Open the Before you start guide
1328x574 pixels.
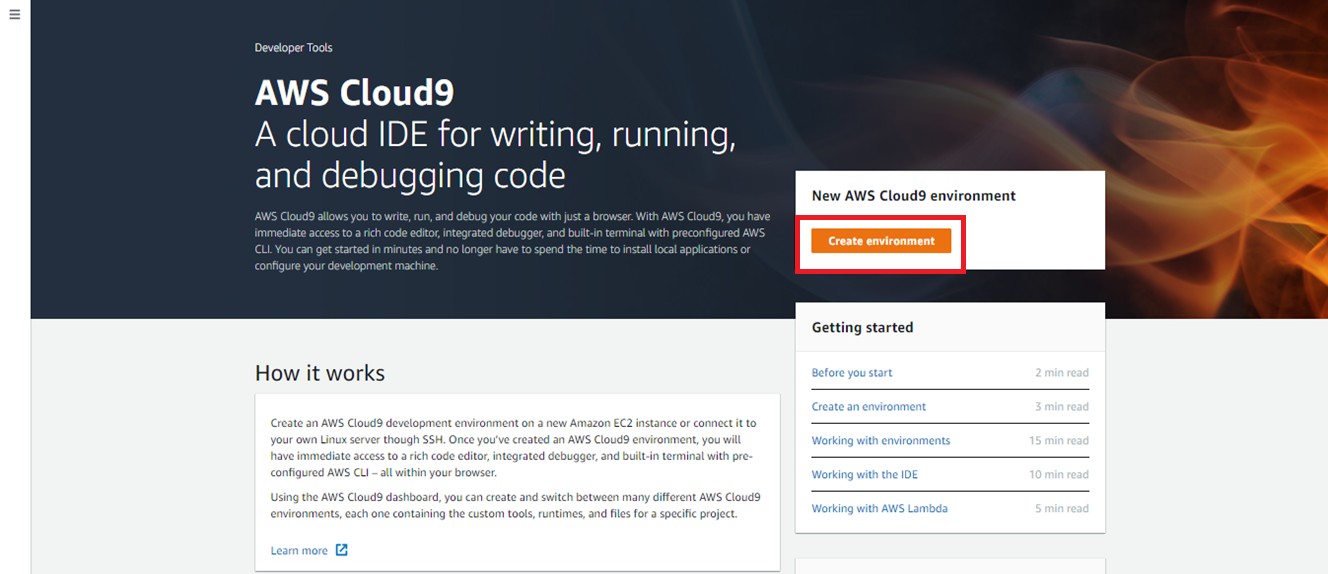coord(852,373)
